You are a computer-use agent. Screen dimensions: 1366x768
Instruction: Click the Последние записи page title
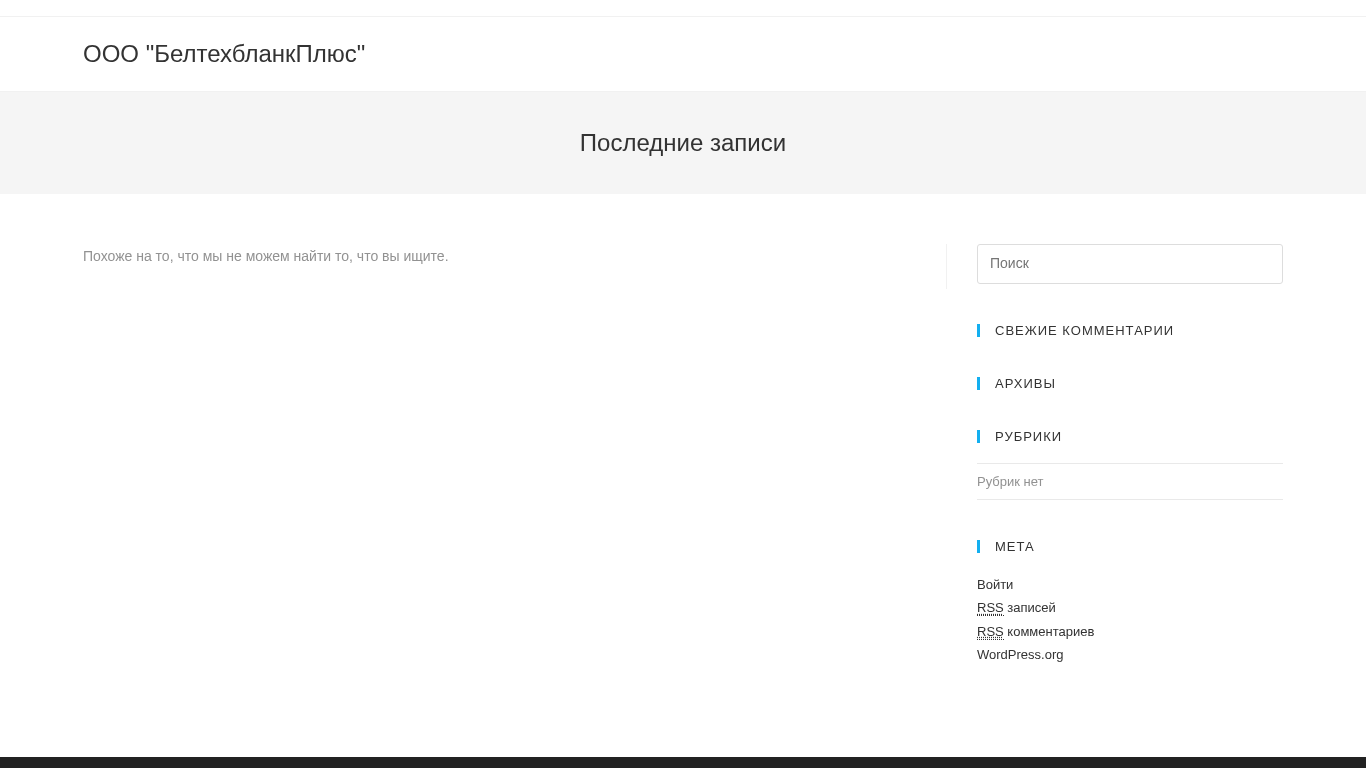(683, 143)
